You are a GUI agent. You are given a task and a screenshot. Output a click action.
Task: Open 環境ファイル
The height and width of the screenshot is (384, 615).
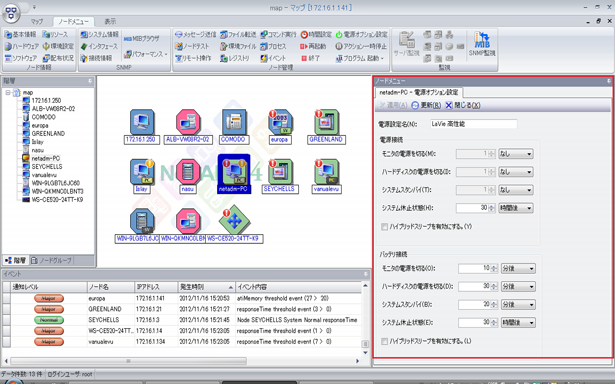click(238, 46)
